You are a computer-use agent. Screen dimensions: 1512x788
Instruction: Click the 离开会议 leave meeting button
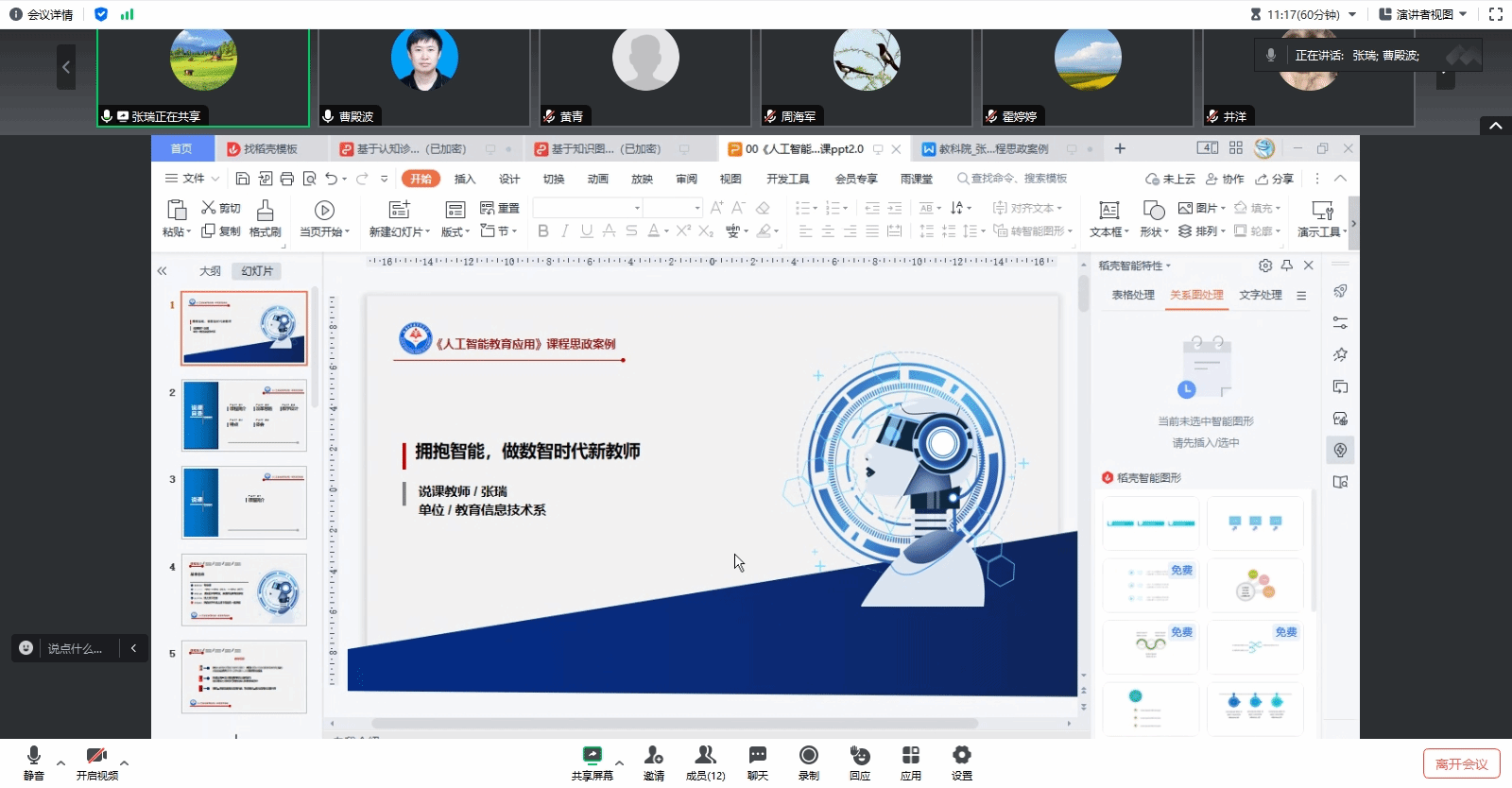pyautogui.click(x=1461, y=763)
